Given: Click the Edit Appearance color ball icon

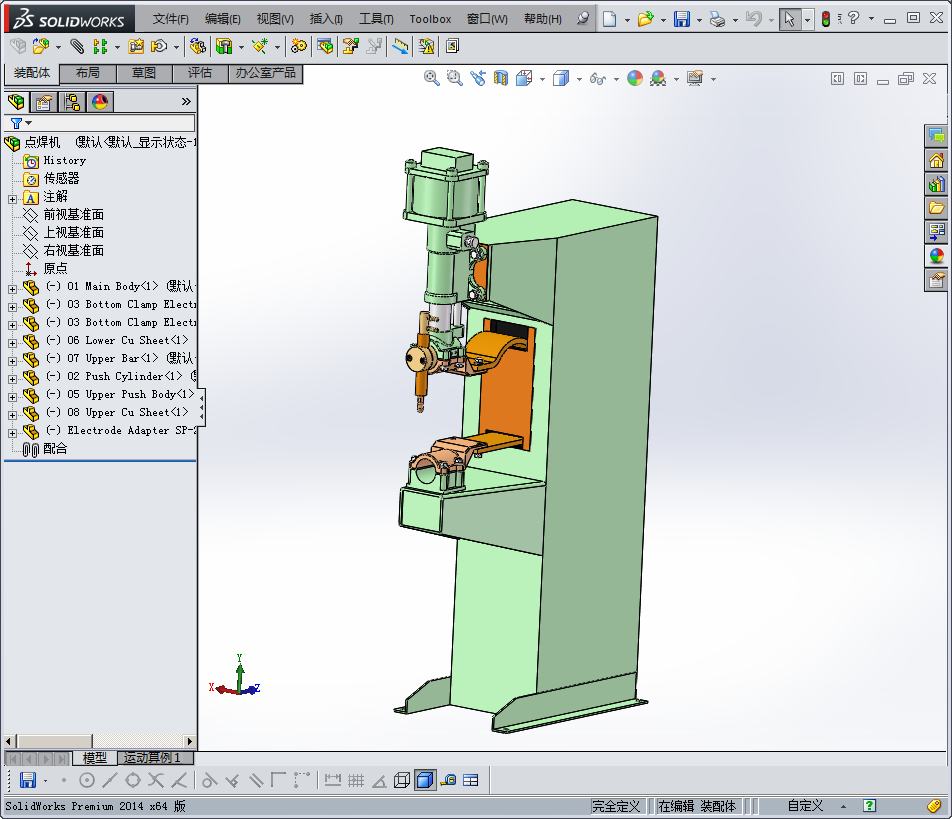Looking at the screenshot, I should pos(635,78).
